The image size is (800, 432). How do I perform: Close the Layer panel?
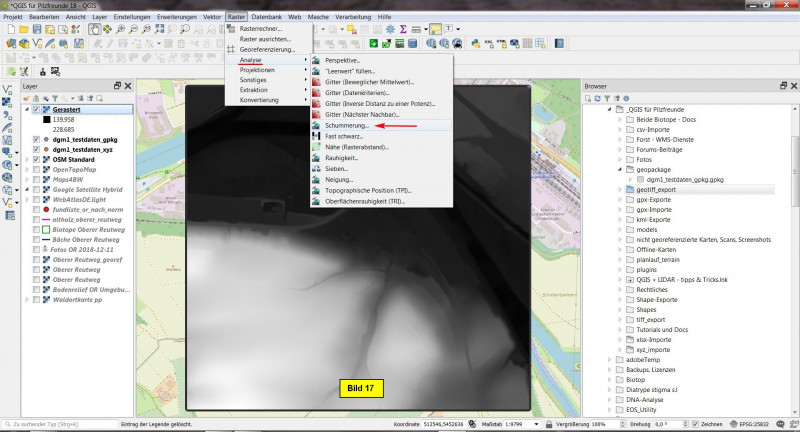129,86
